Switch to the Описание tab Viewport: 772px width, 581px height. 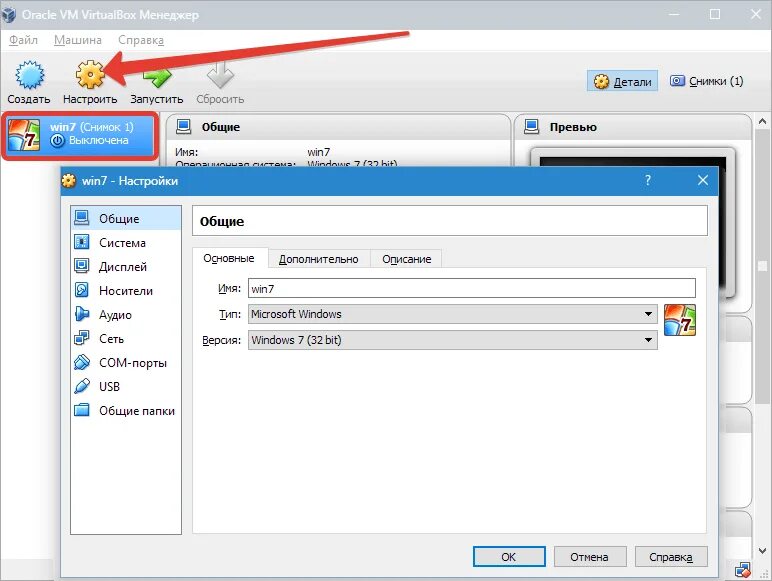pos(406,259)
